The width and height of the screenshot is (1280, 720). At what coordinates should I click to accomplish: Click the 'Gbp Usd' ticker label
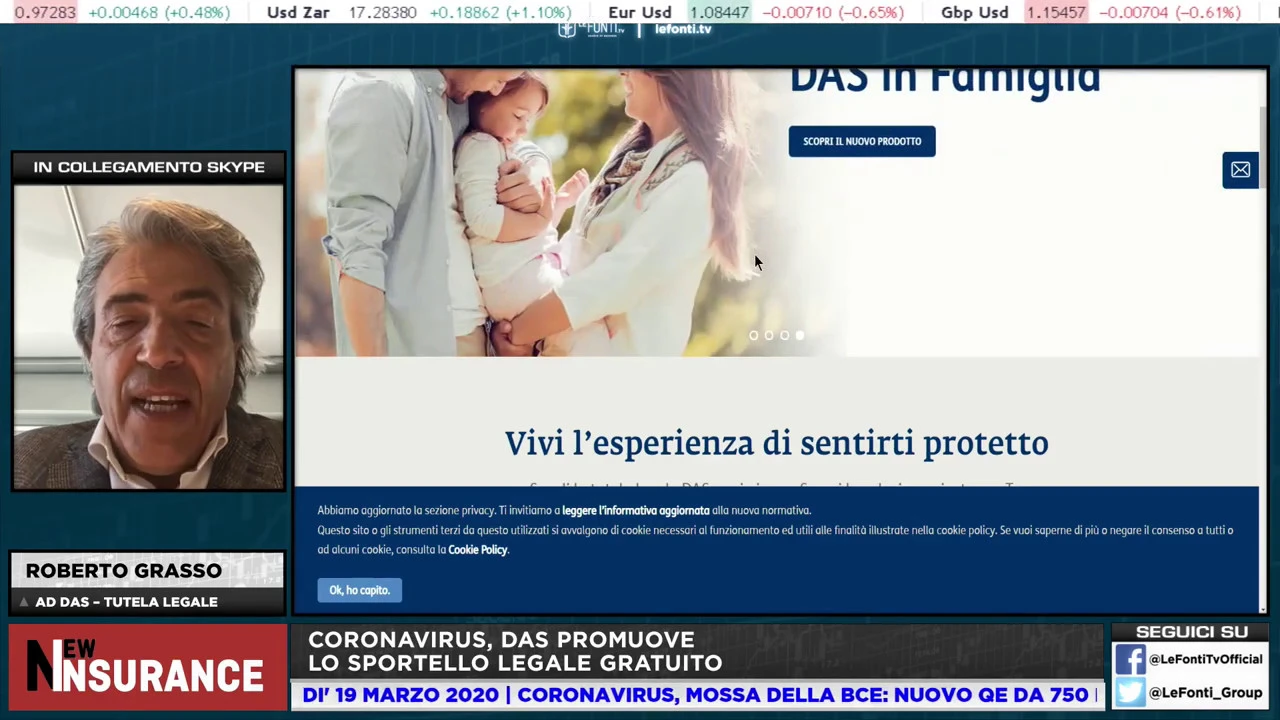[x=975, y=13]
